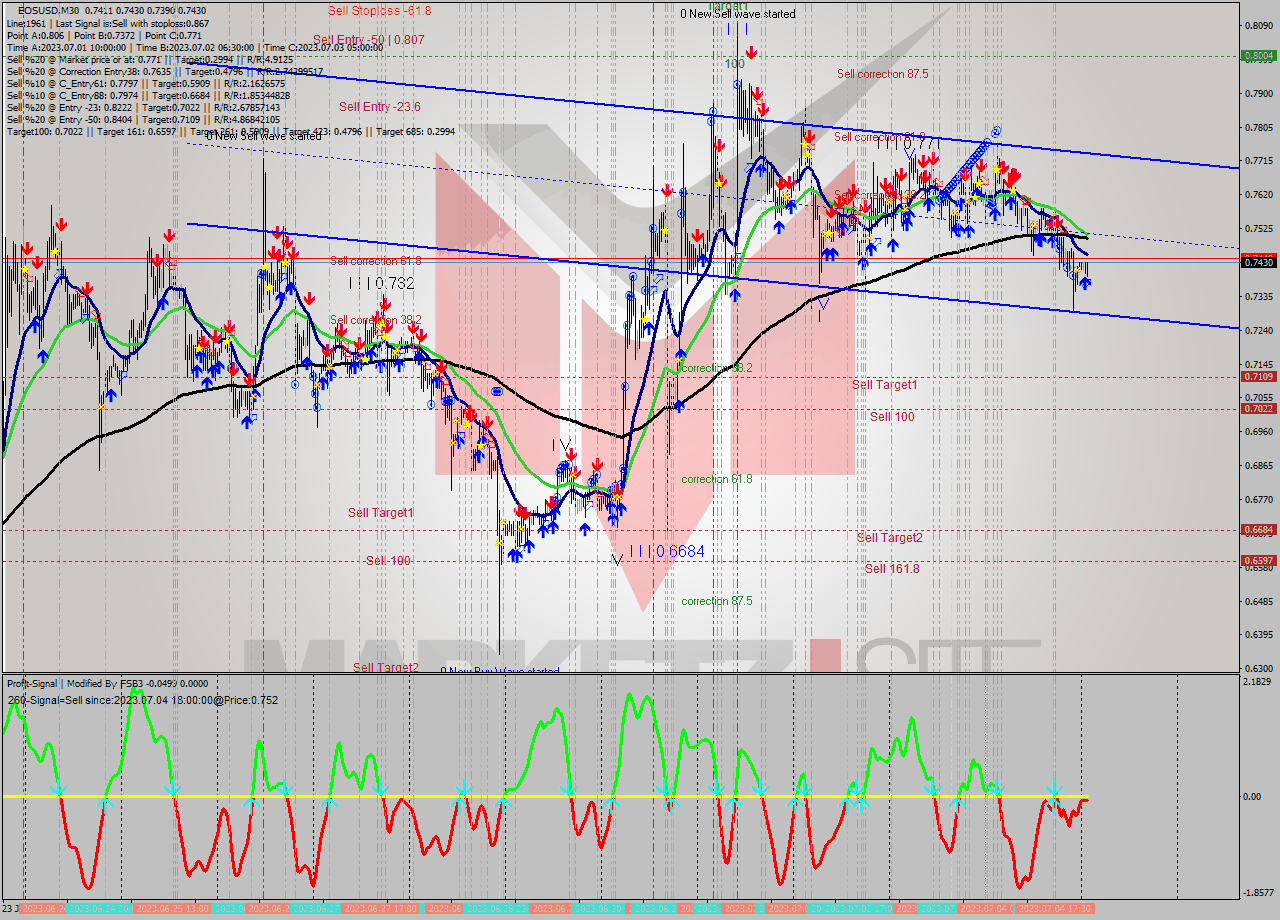This screenshot has height=920, width=1280.
Task: Click the '100' label near the chart peak
Action: click(735, 63)
